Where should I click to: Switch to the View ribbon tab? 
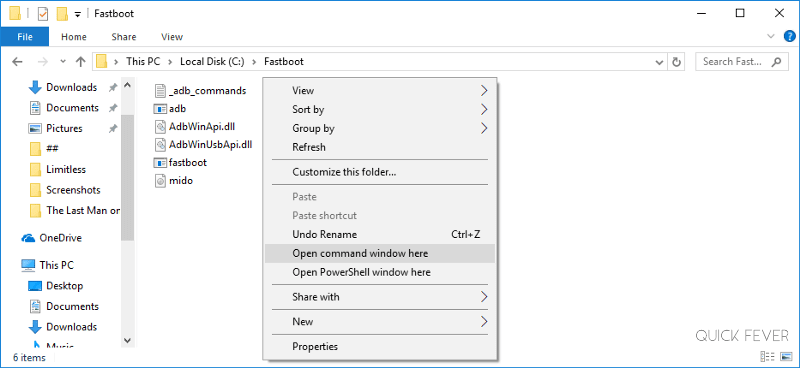172,37
